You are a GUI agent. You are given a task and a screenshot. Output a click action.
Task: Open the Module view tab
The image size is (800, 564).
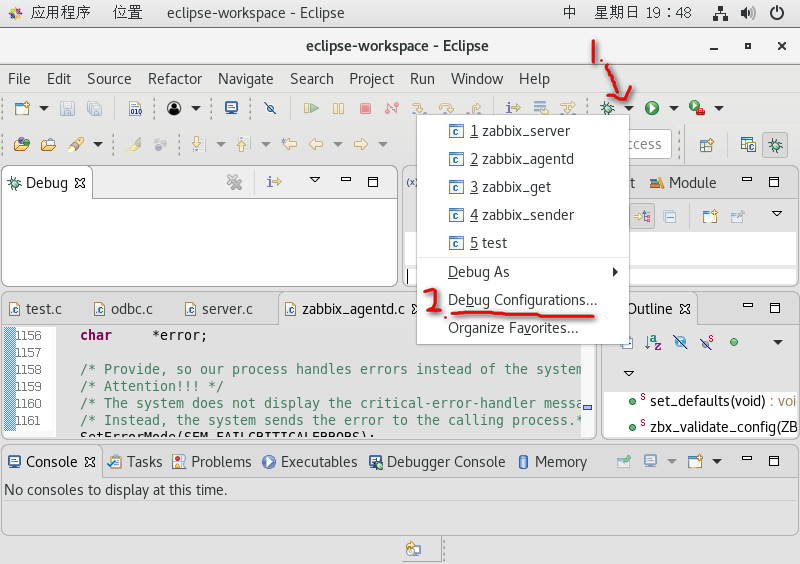(683, 183)
